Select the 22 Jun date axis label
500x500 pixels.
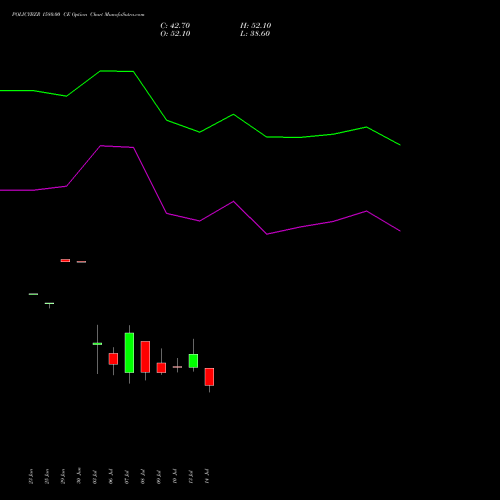[31, 476]
